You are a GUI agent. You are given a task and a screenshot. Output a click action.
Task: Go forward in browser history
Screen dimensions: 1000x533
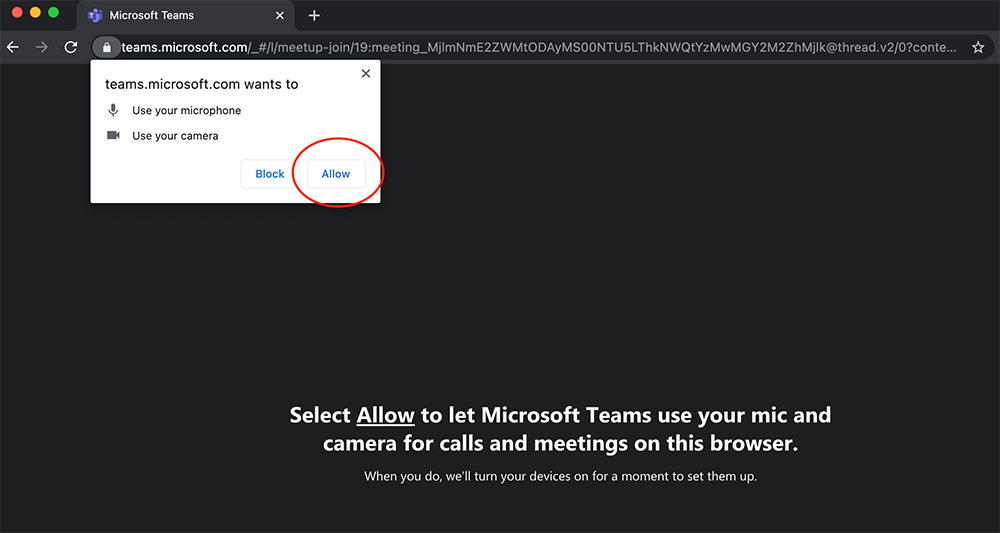click(x=41, y=47)
